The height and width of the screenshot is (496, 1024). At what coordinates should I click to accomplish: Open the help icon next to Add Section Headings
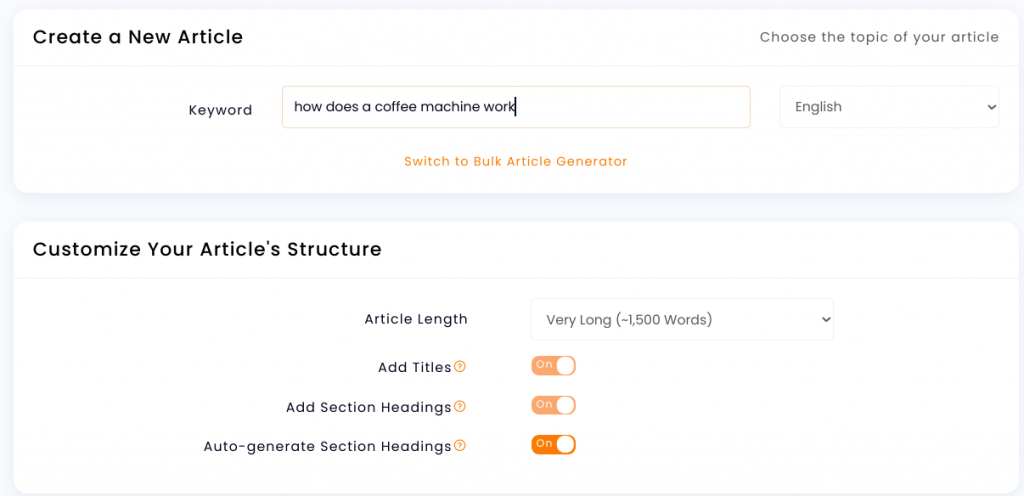coord(460,407)
